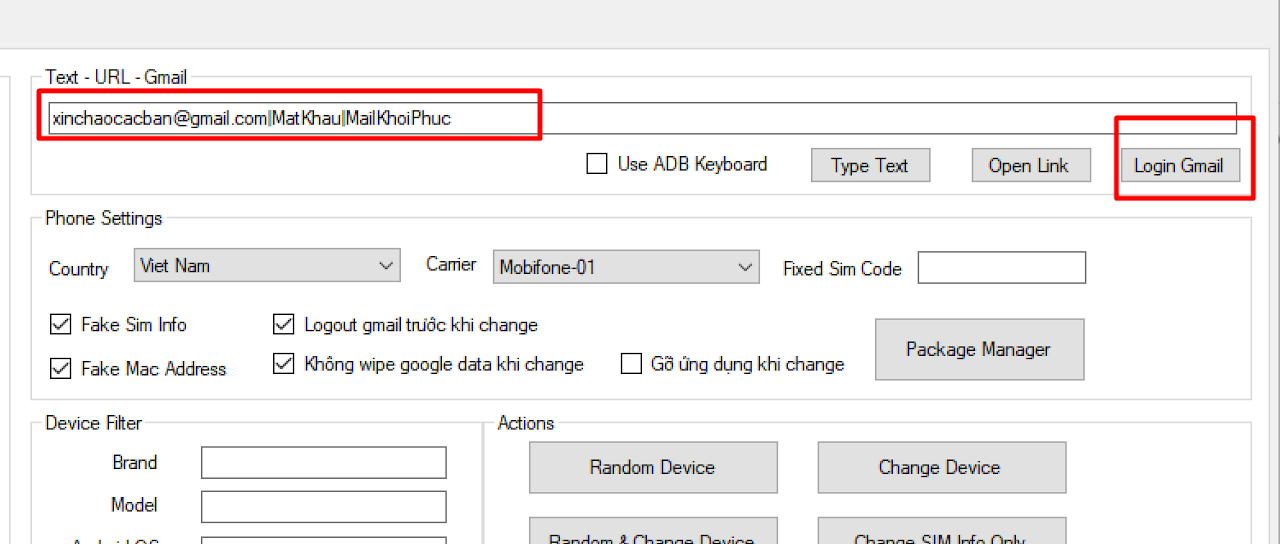This screenshot has height=544, width=1280.
Task: Enable the Use ADB Keyboard checkbox
Action: coord(597,164)
